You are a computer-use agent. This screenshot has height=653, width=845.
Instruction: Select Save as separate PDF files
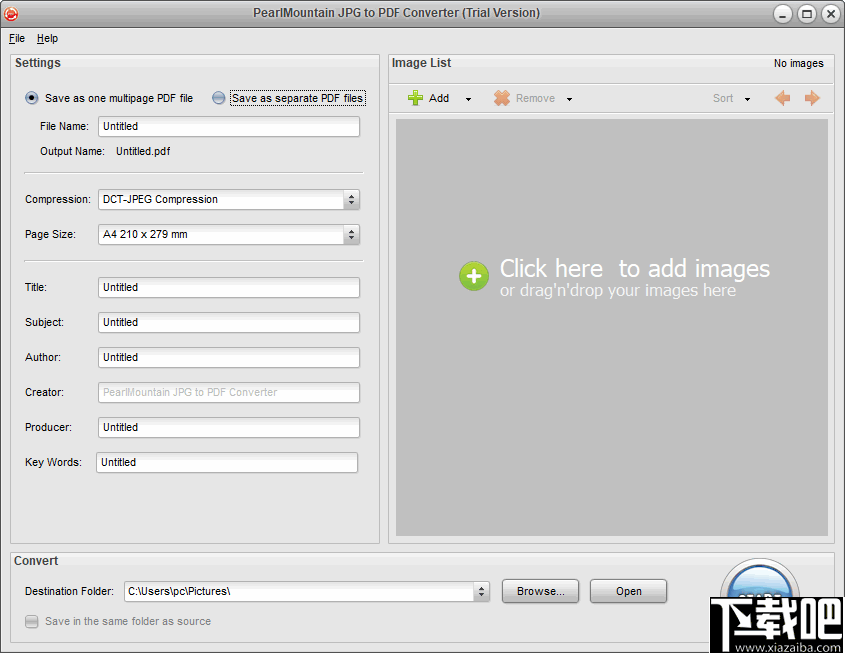(x=218, y=98)
